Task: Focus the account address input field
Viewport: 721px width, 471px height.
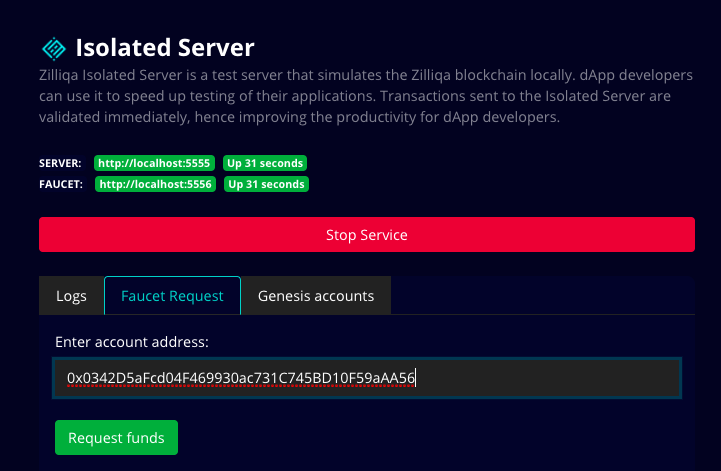Action: tap(367, 378)
